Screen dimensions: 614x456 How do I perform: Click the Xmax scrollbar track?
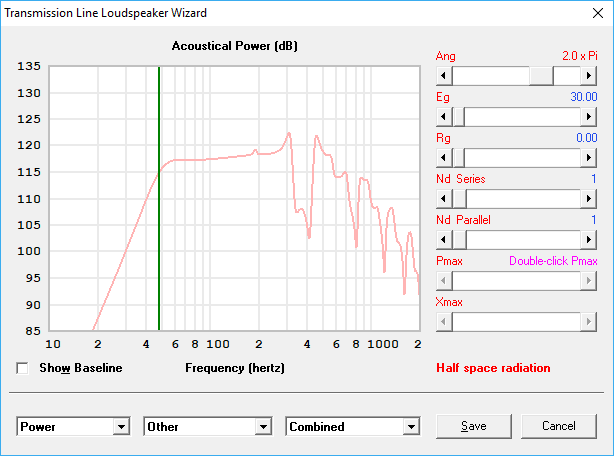[x=516, y=322]
